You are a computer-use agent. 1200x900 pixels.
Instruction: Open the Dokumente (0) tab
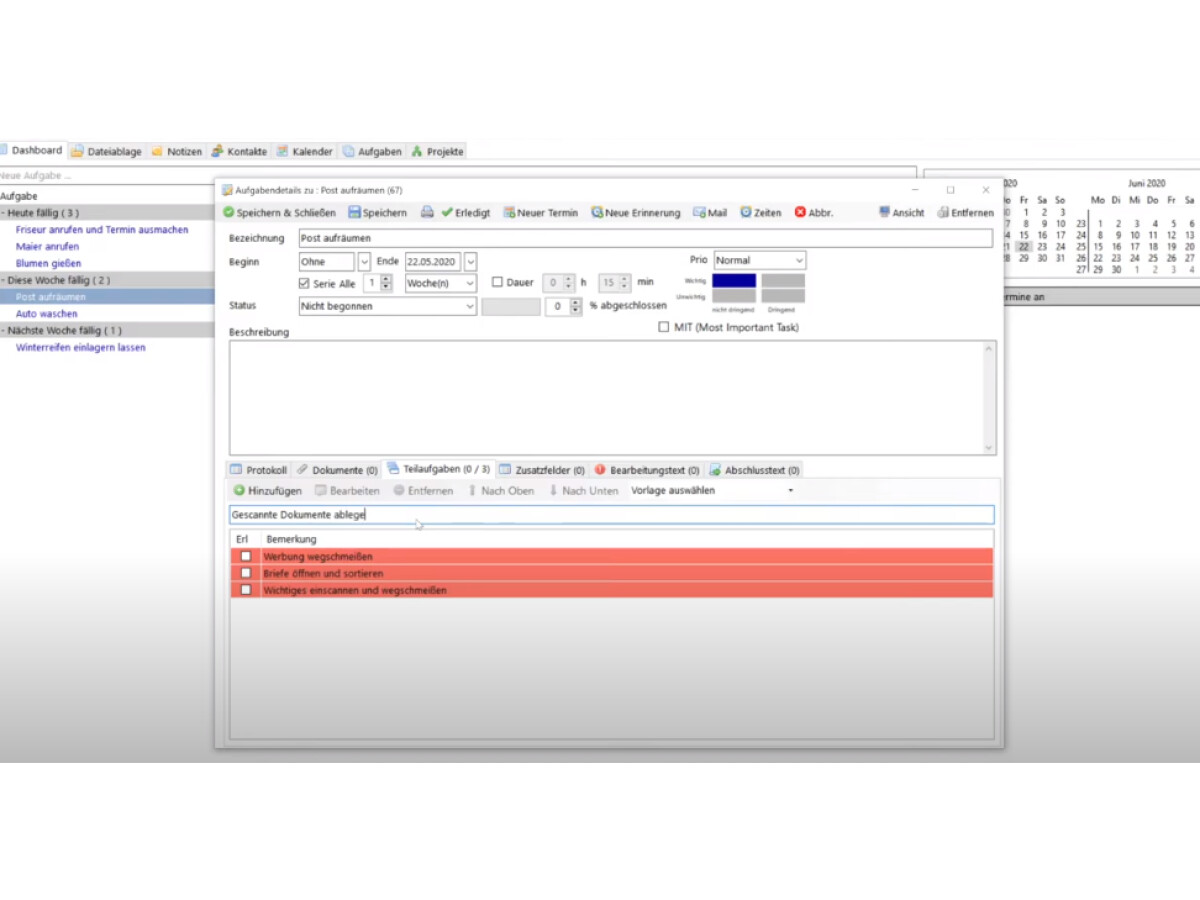point(337,470)
